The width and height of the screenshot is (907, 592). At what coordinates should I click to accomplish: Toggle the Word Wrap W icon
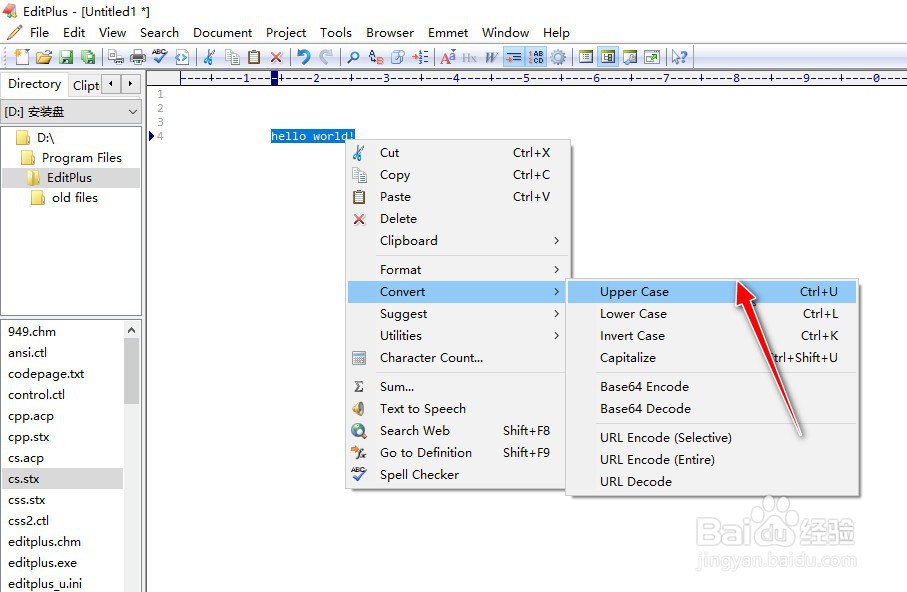point(492,57)
